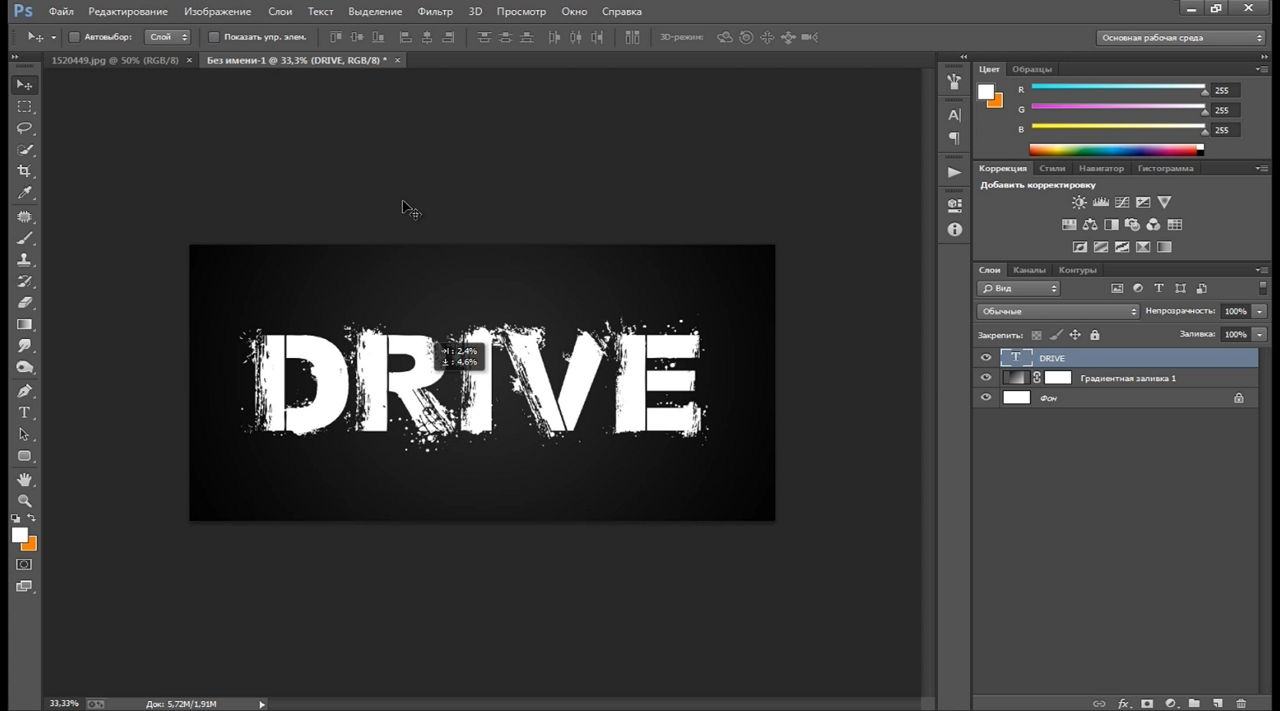Select the Move tool in toolbox
The image size is (1280, 711).
[x=24, y=85]
